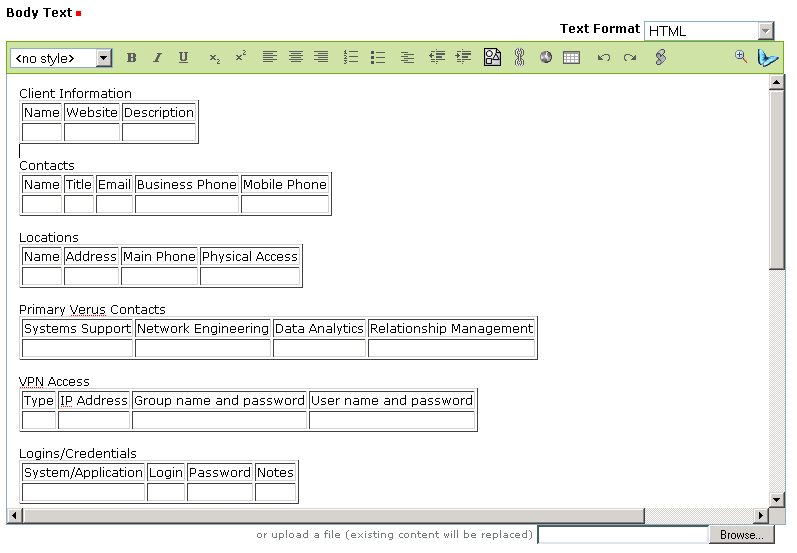Click the empty cell under Website column
Screen dimensions: 797x553
click(92, 132)
